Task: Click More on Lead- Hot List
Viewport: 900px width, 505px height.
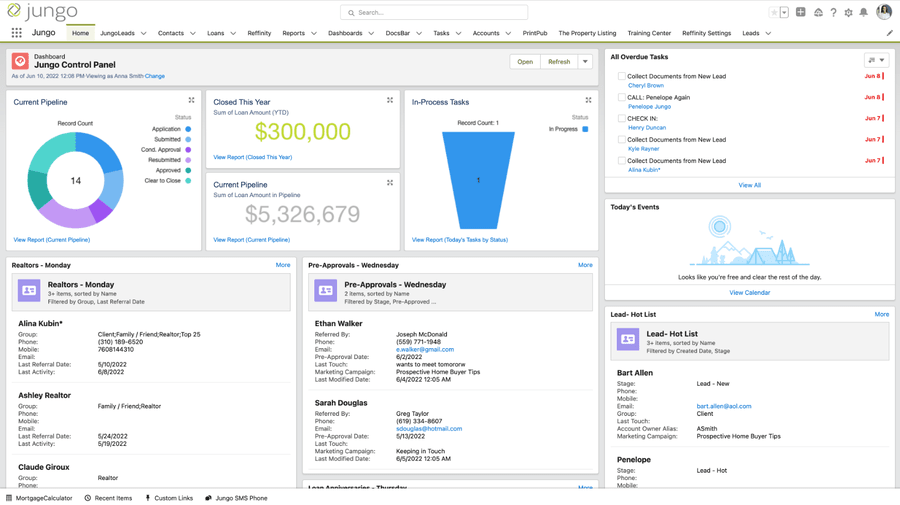Action: (882, 314)
